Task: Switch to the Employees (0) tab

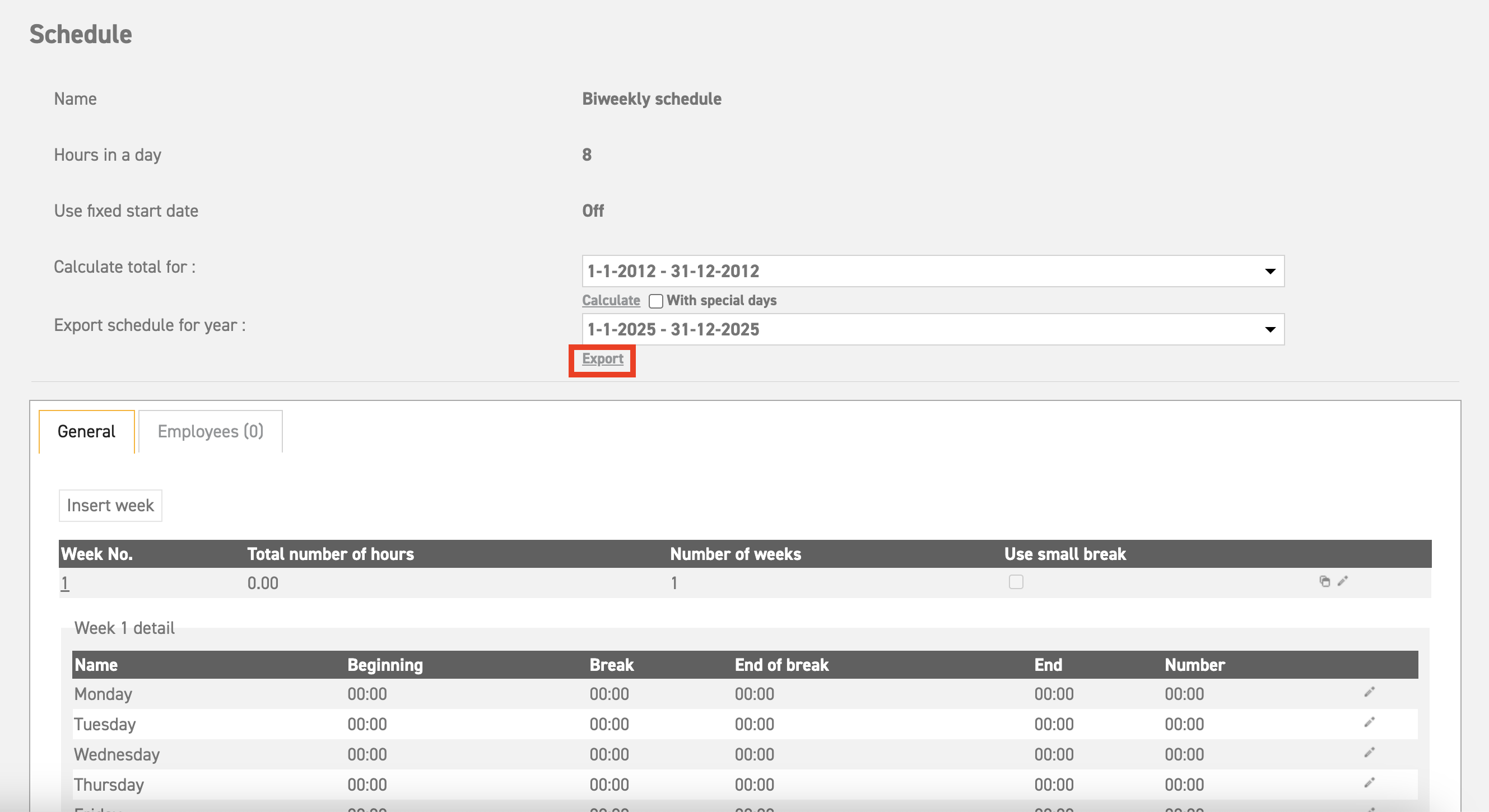Action: [x=211, y=431]
